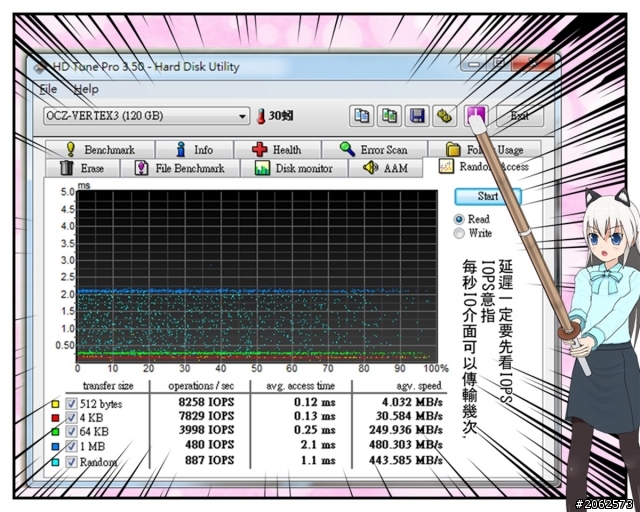Click the 7829 IOPS value

coord(206,416)
